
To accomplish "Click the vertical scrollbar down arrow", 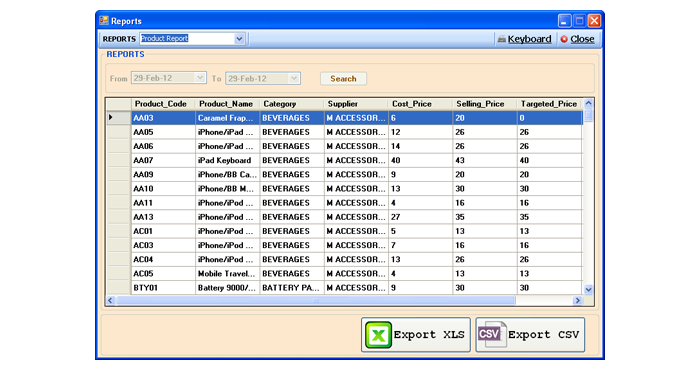I will click(588, 289).
